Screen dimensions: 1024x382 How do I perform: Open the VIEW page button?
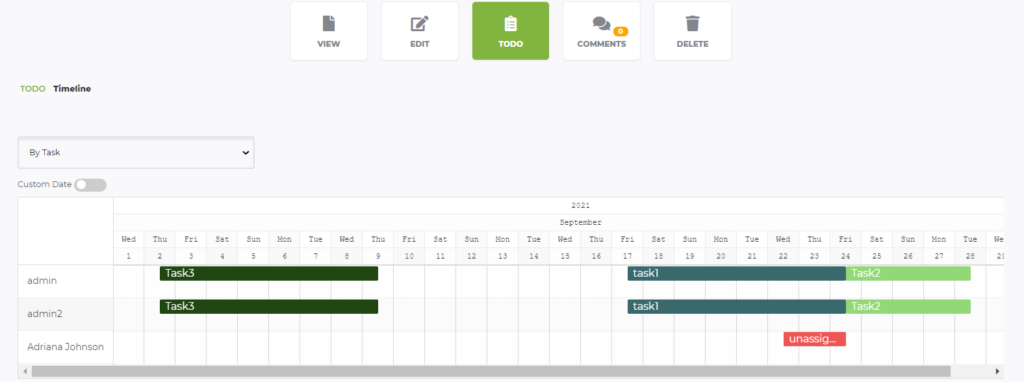(x=328, y=31)
